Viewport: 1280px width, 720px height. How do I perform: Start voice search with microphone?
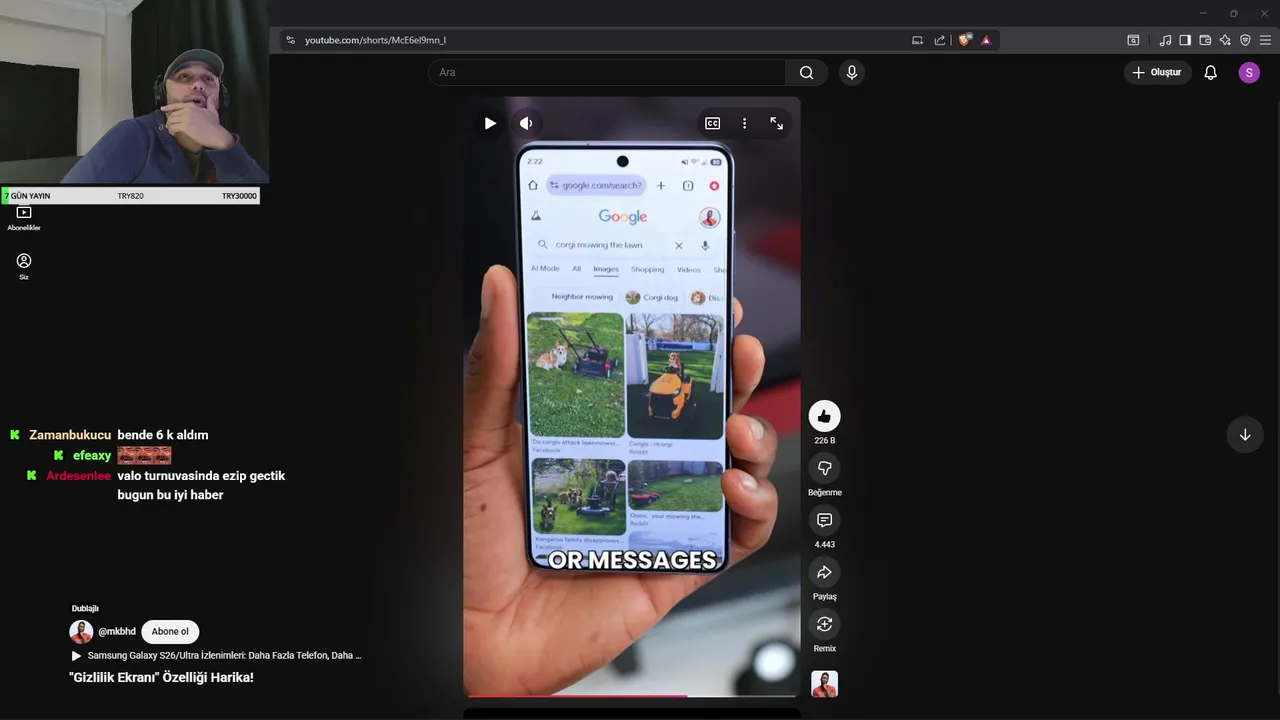pyautogui.click(x=852, y=72)
